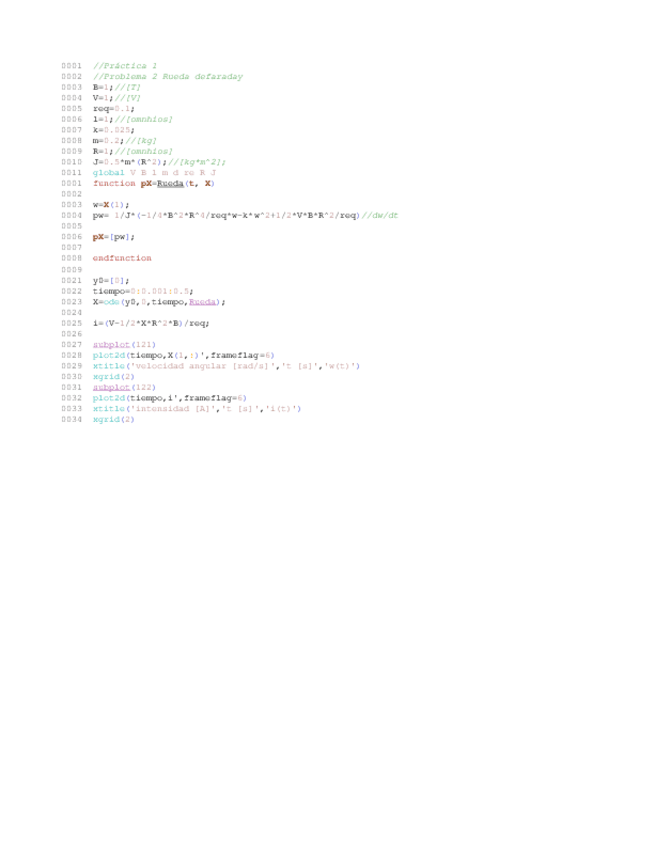
Task: Click line number 0021
Action: coord(71,281)
